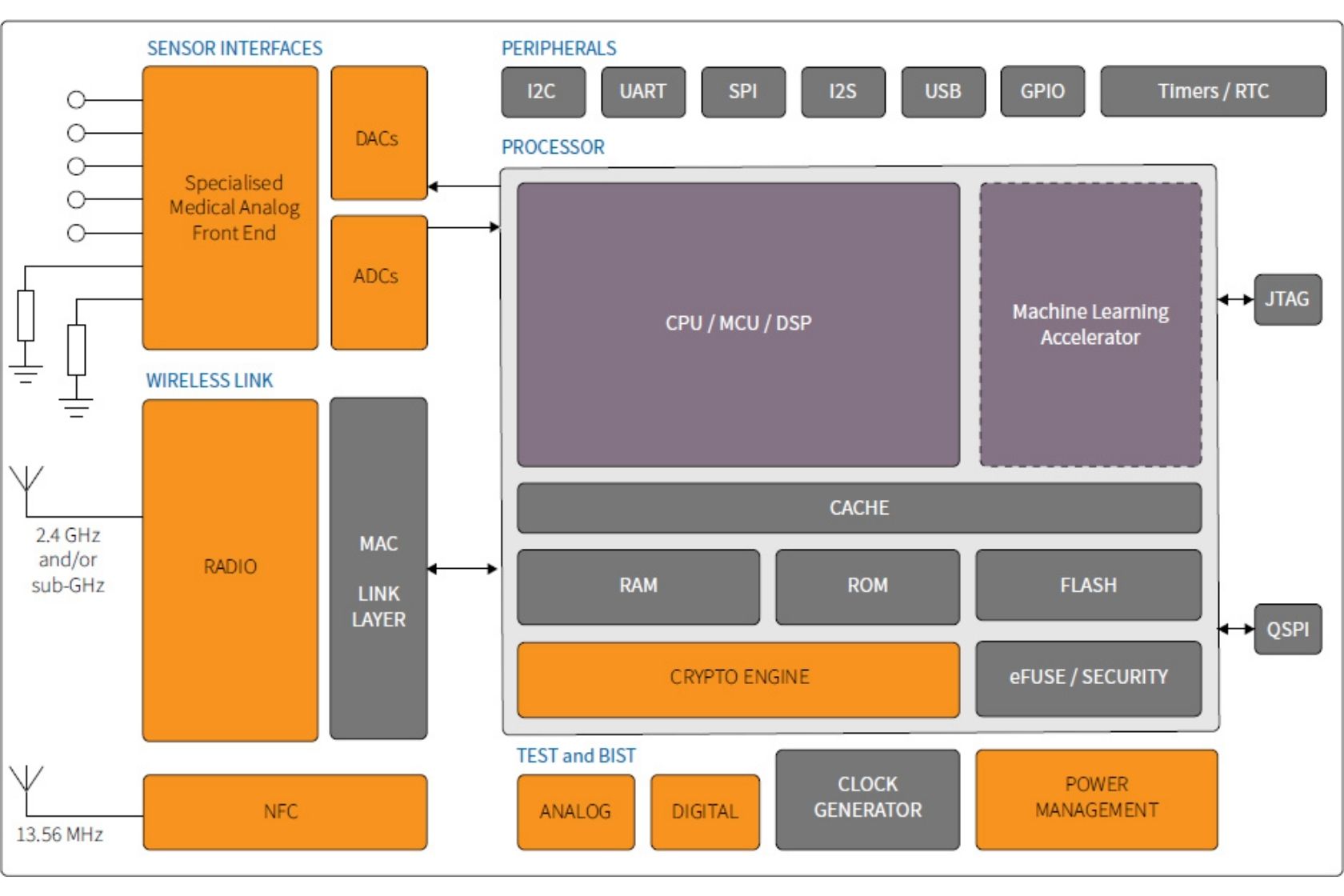Viewport: 1344px width, 896px height.
Task: Click the UART peripheral block
Action: [x=644, y=92]
